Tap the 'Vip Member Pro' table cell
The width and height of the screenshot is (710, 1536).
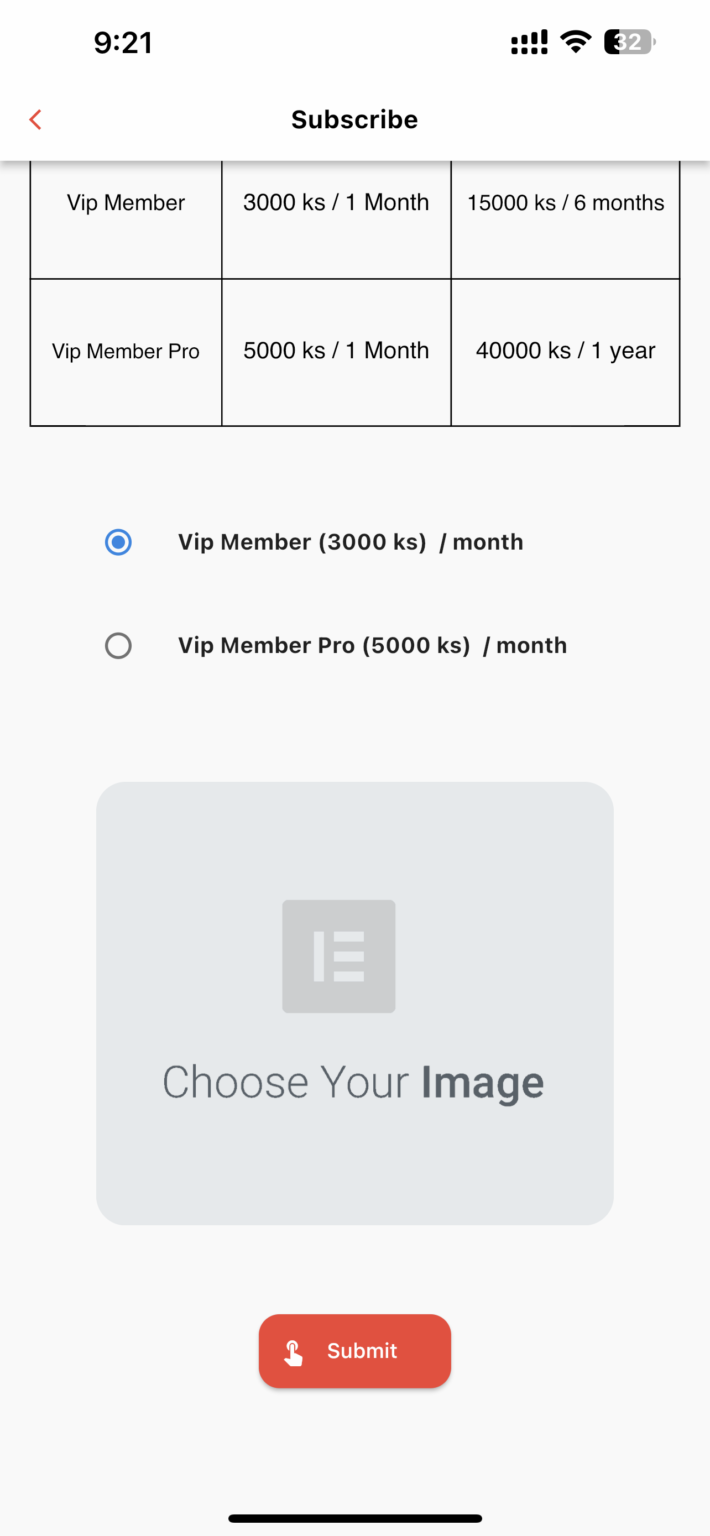pyautogui.click(x=126, y=352)
